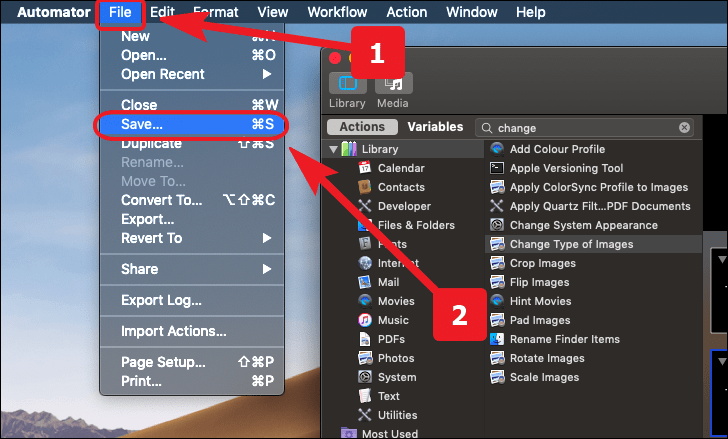
Task: Switch to the Actions tab
Action: click(362, 127)
